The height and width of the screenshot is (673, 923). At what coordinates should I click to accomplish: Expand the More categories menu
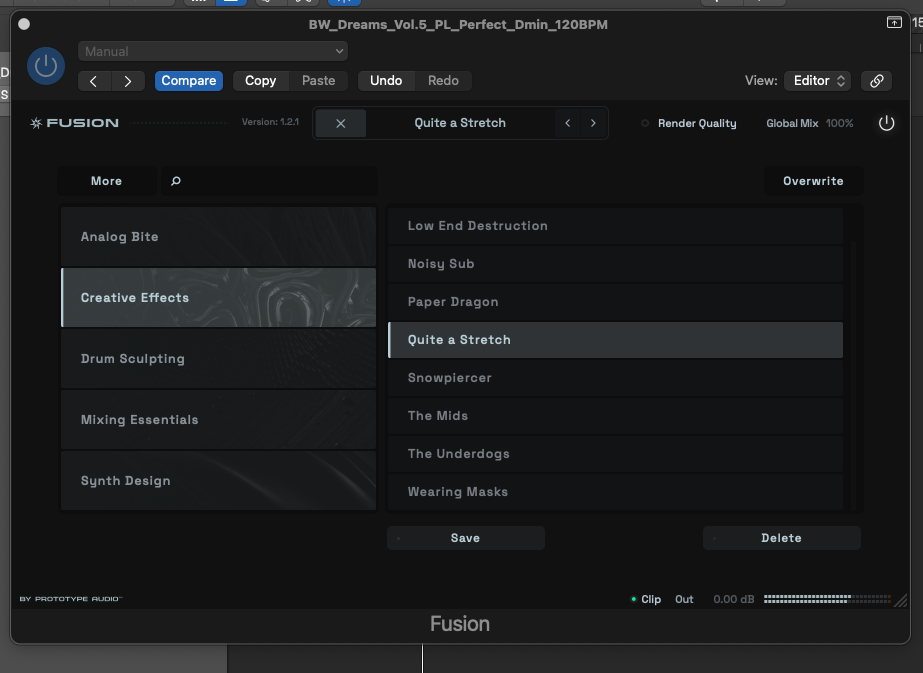(106, 181)
